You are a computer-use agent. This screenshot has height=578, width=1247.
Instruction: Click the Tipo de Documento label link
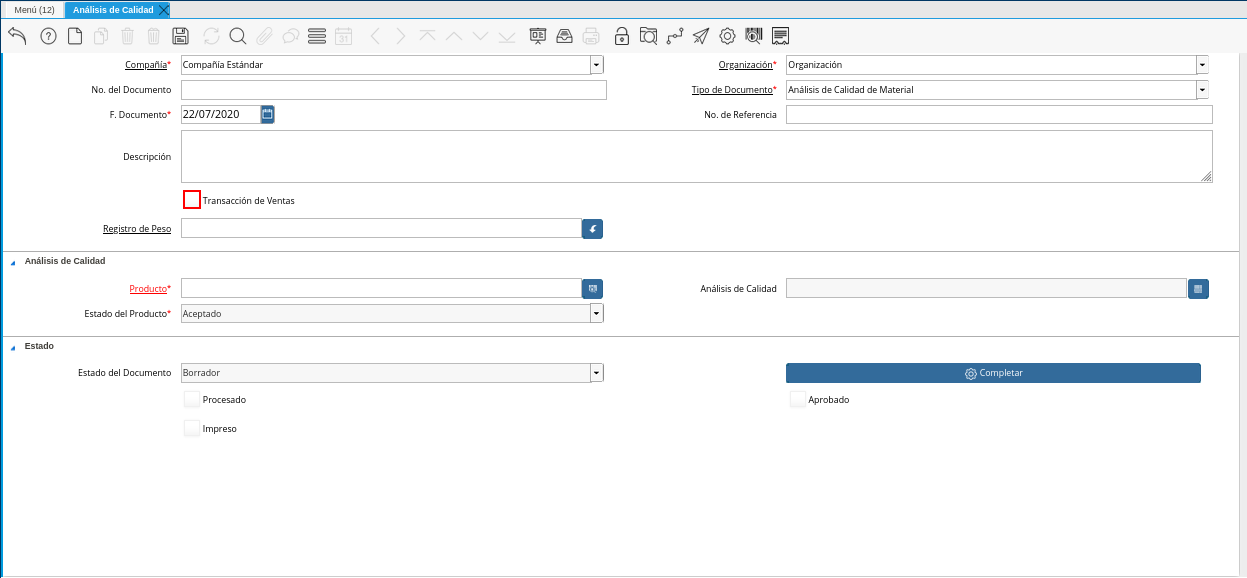coord(732,90)
